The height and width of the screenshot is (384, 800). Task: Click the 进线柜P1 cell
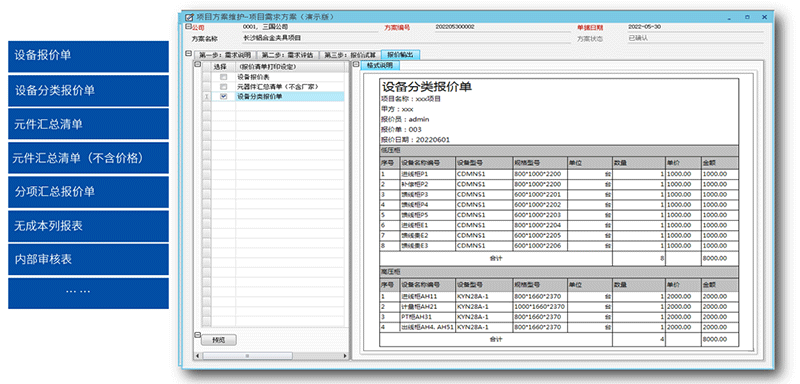(427, 174)
